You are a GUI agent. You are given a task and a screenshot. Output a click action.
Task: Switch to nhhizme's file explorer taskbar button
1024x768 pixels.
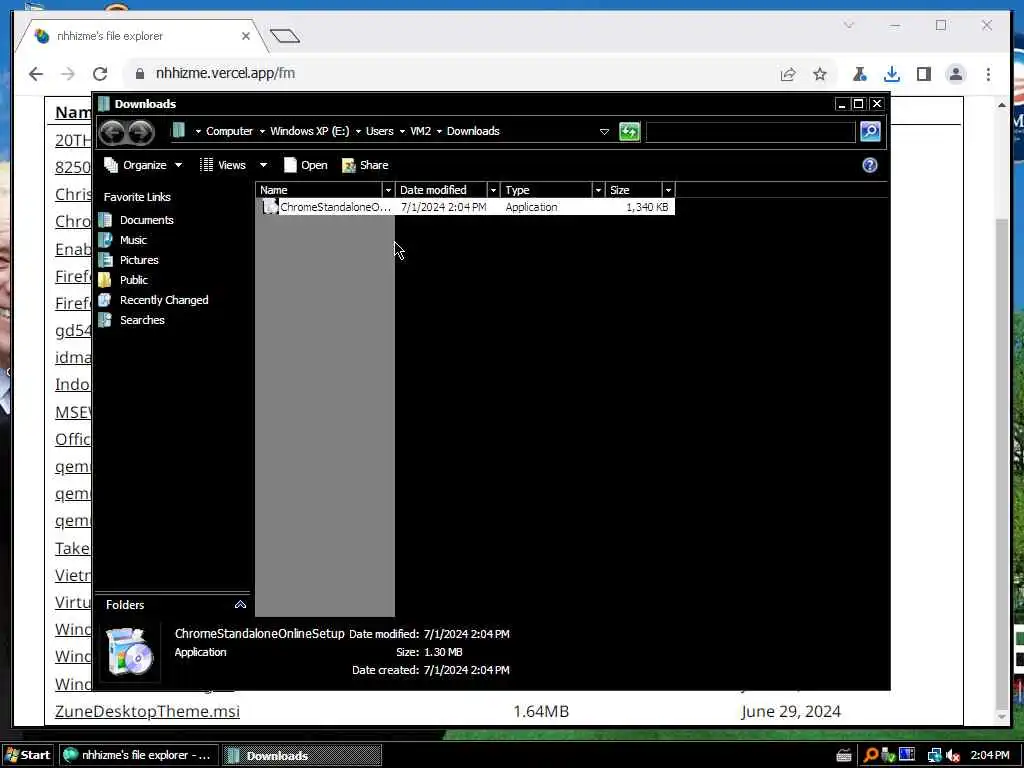[138, 755]
